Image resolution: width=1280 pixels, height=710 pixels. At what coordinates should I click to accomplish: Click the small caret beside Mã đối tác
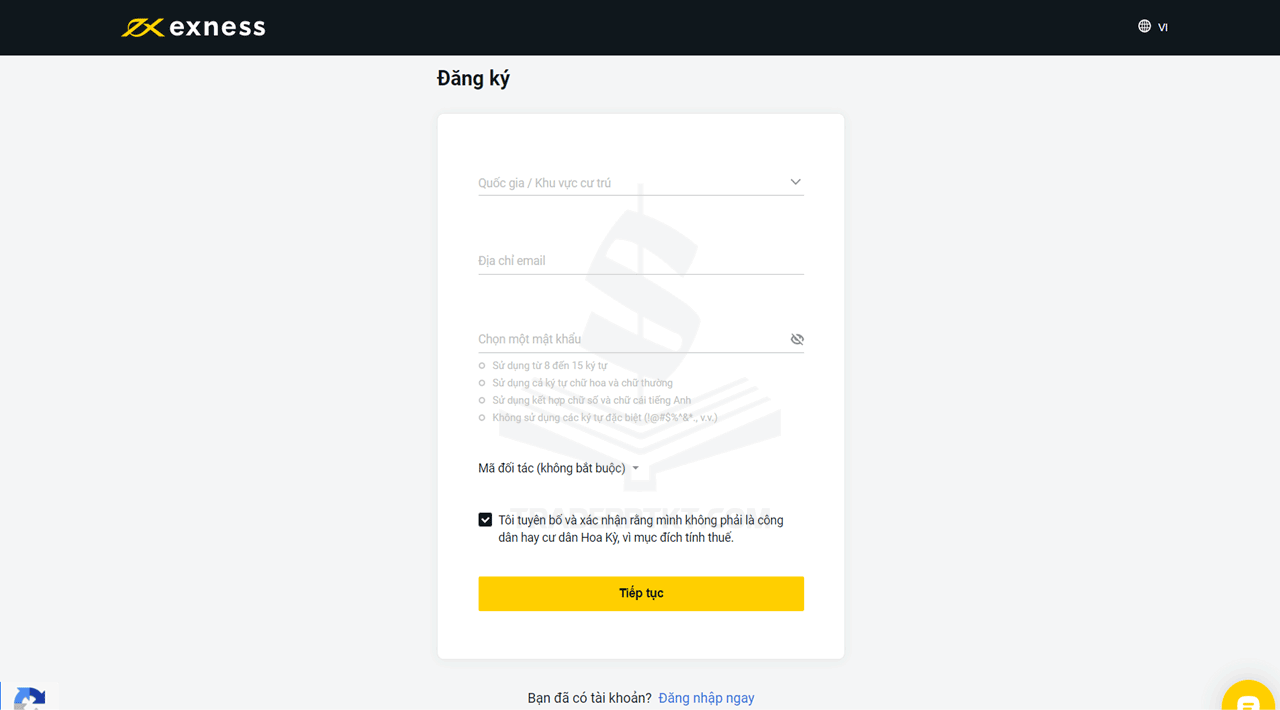[635, 469]
